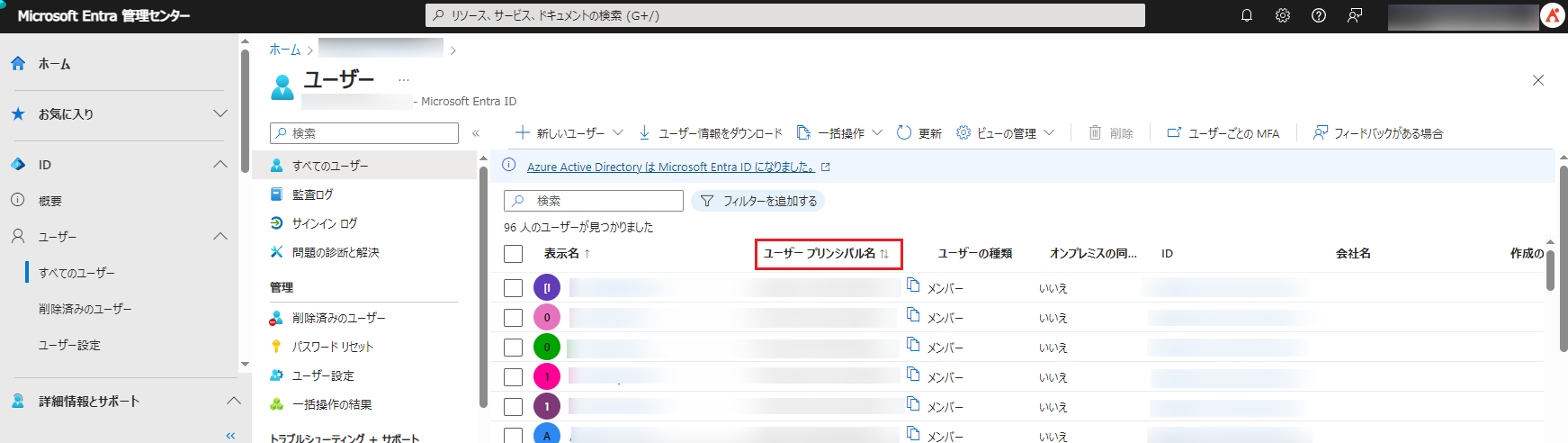This screenshot has width=1568, height=443.
Task: Open 削除済みのユーザー in resource menu
Action: (x=338, y=318)
